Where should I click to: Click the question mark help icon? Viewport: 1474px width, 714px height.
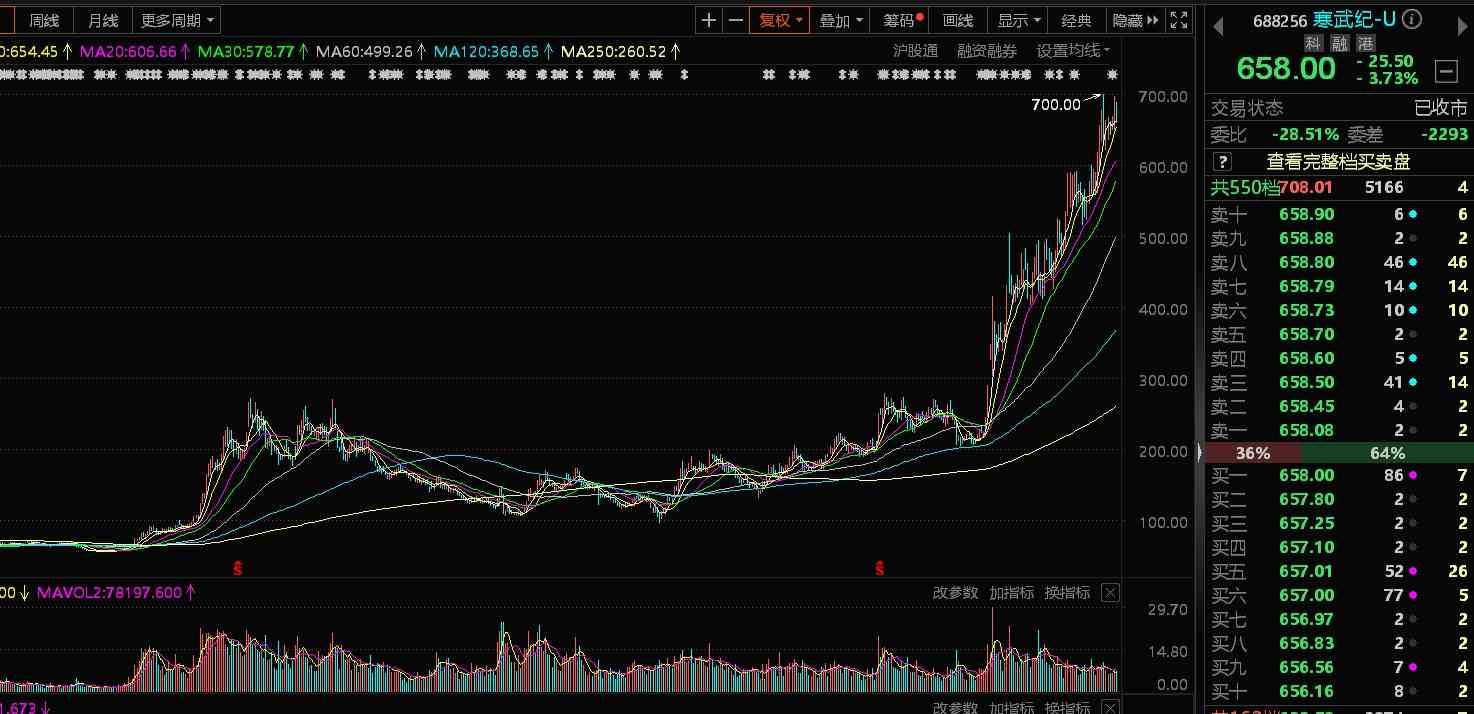[x=1222, y=161]
